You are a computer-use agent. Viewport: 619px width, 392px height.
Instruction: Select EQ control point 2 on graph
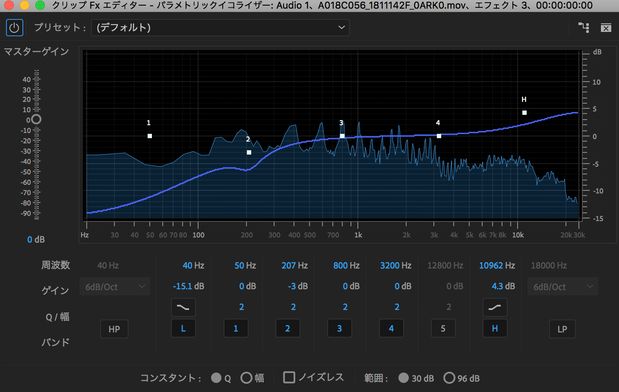pos(249,152)
